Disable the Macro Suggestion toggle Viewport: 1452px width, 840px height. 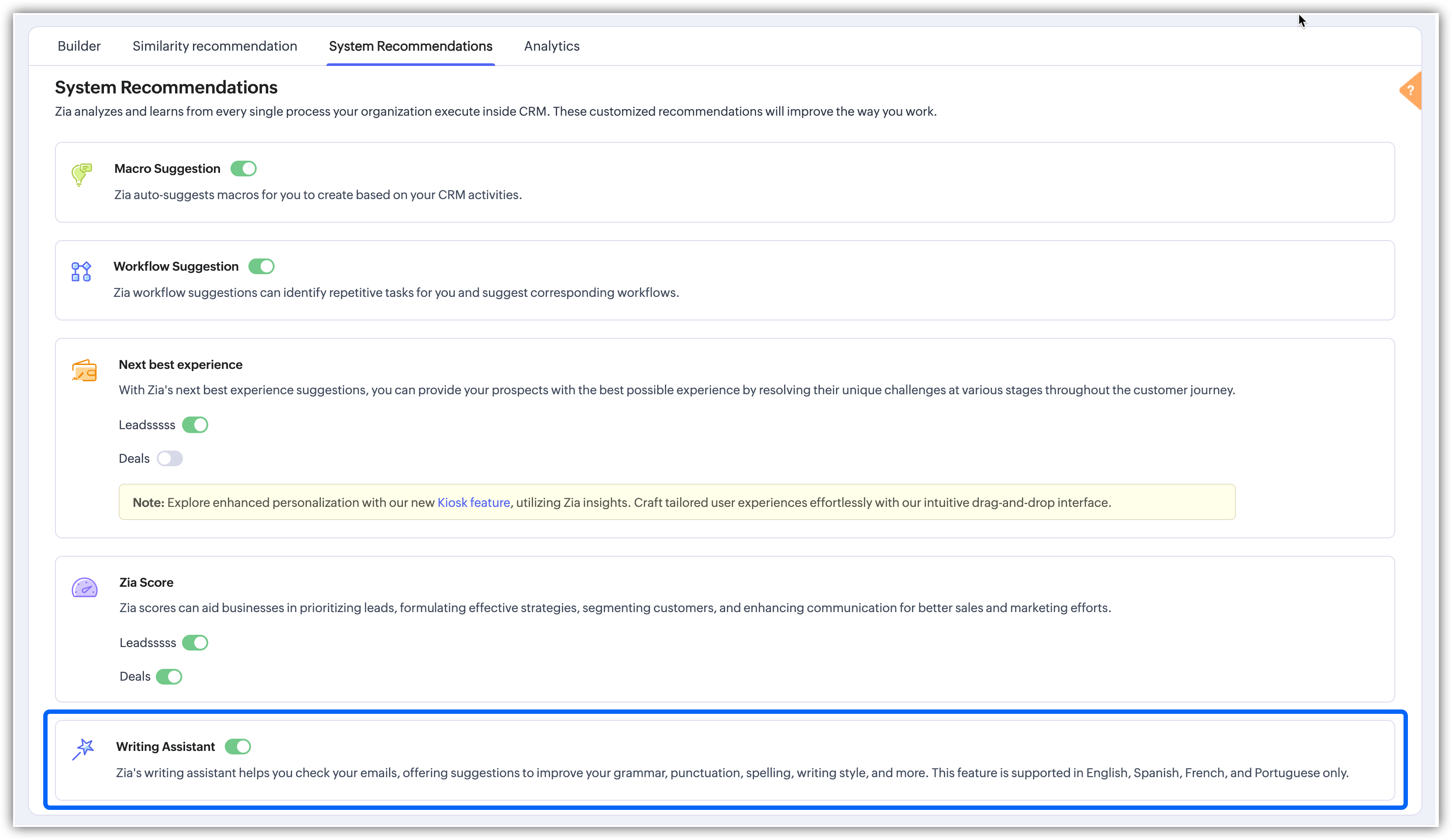point(243,169)
